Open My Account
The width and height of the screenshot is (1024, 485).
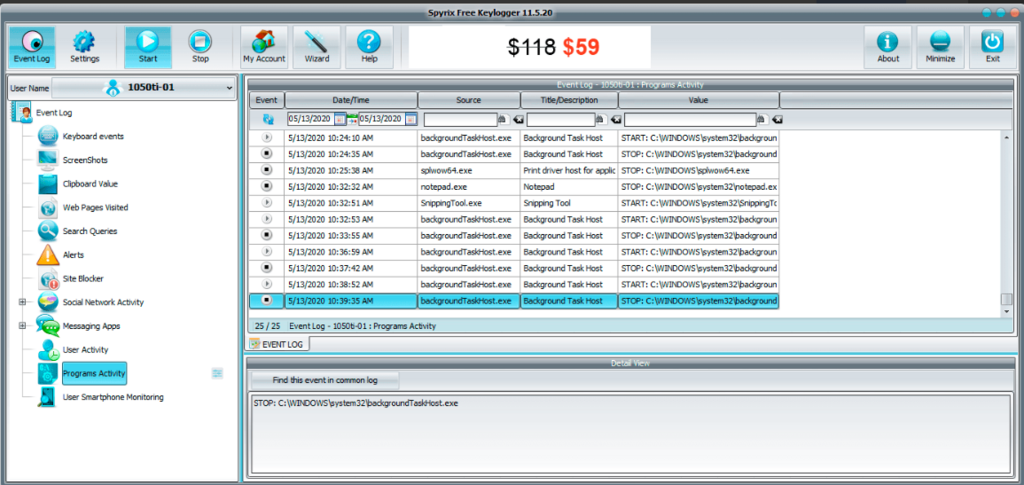[x=264, y=47]
